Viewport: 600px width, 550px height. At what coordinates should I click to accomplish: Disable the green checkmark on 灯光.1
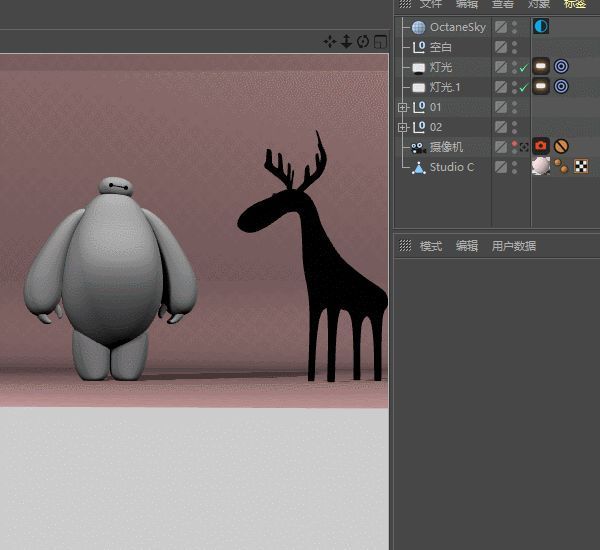coord(523,88)
